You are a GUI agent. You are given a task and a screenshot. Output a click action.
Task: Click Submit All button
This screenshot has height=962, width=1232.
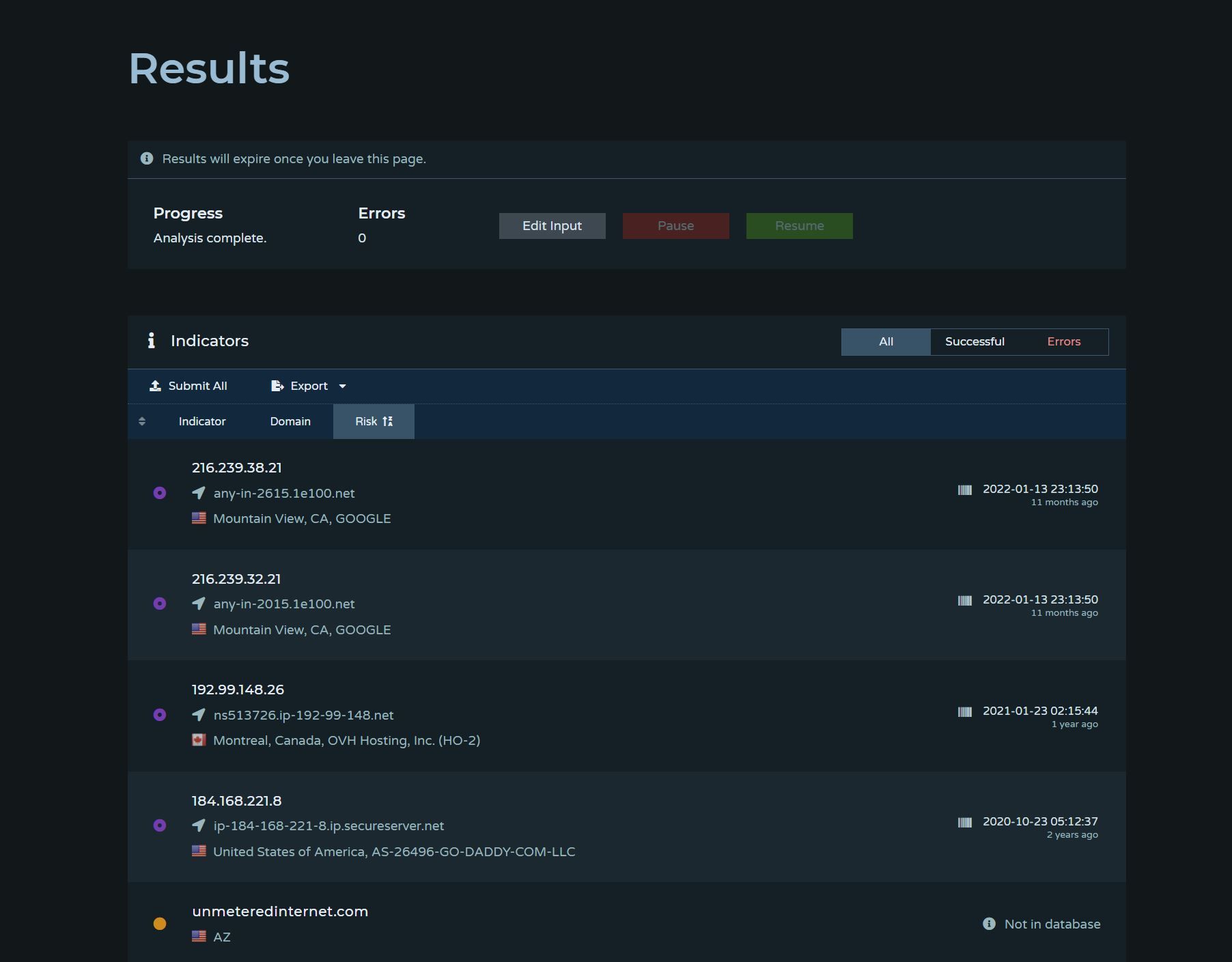coord(188,386)
